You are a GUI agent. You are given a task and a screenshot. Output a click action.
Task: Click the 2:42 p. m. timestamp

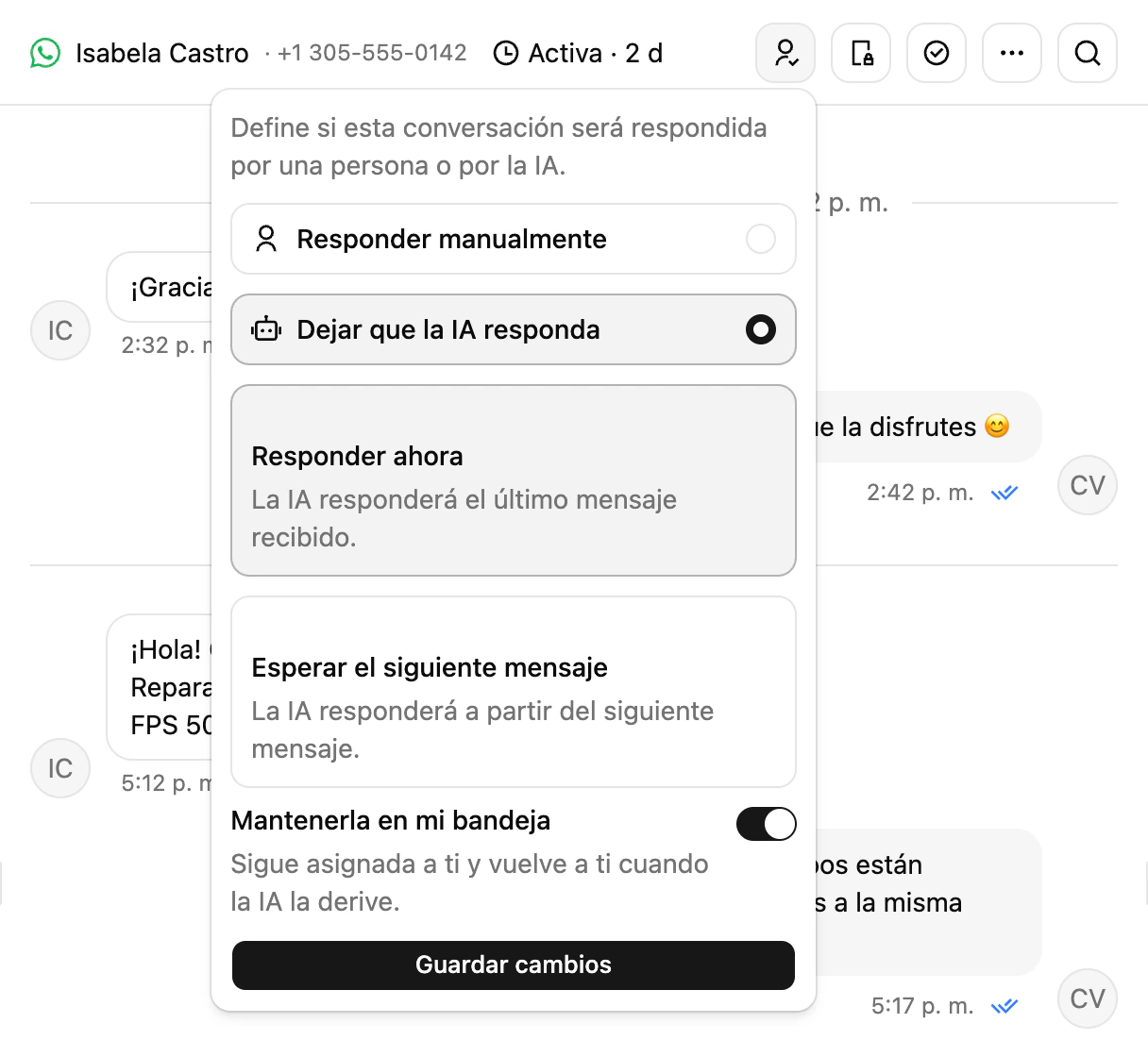(x=920, y=493)
